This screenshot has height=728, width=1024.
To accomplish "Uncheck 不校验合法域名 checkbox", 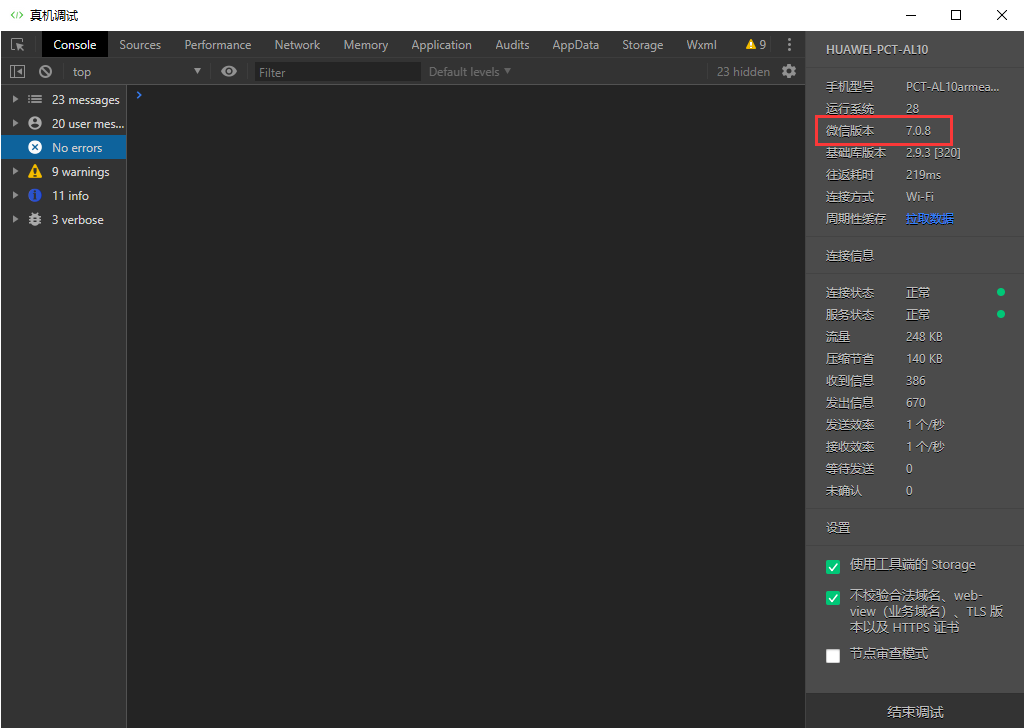I will click(x=833, y=597).
